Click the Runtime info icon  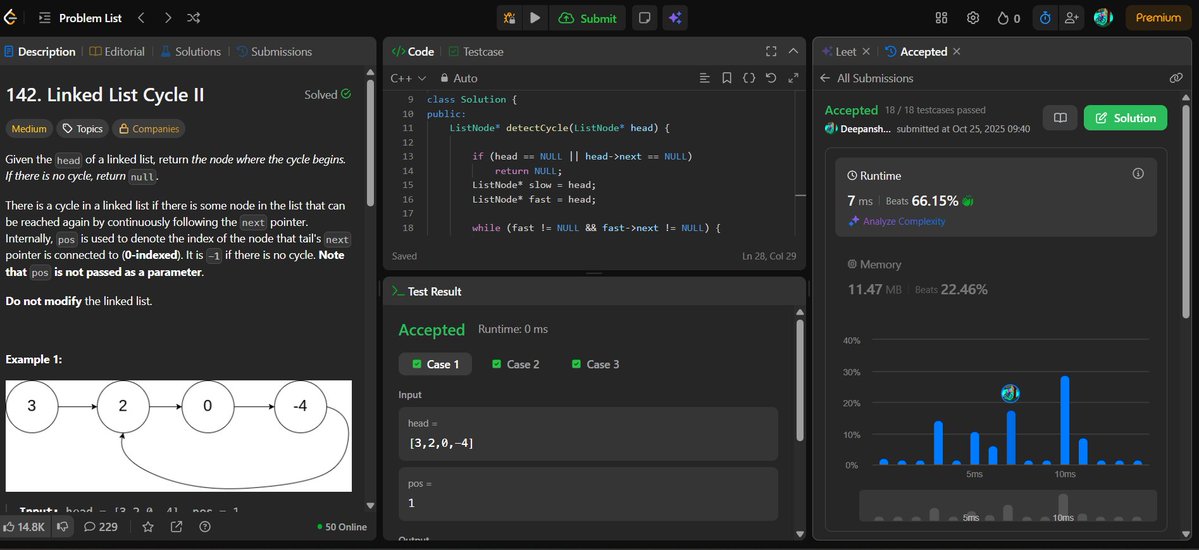point(1138,174)
